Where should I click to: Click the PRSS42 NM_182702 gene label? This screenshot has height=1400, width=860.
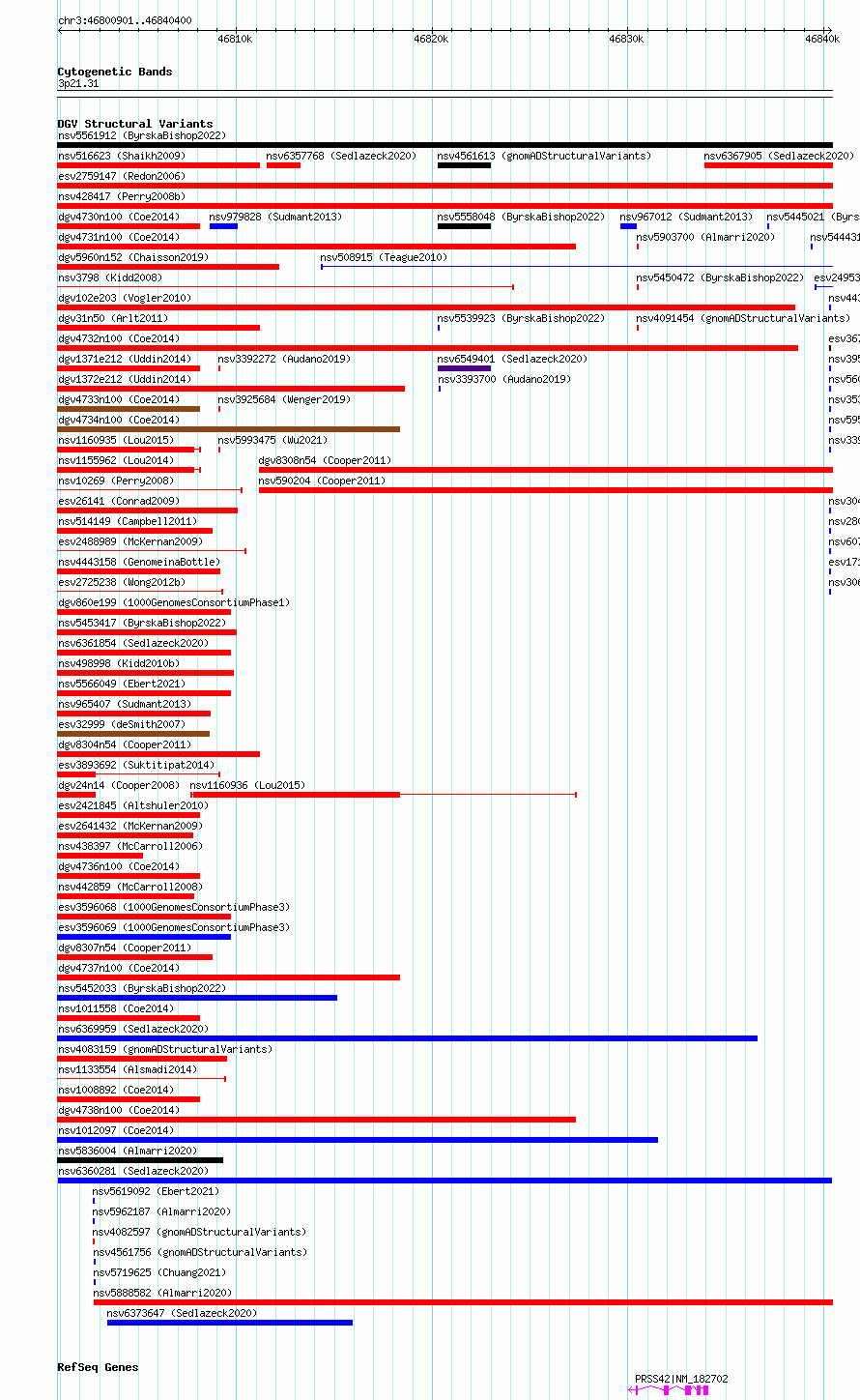point(681,1379)
